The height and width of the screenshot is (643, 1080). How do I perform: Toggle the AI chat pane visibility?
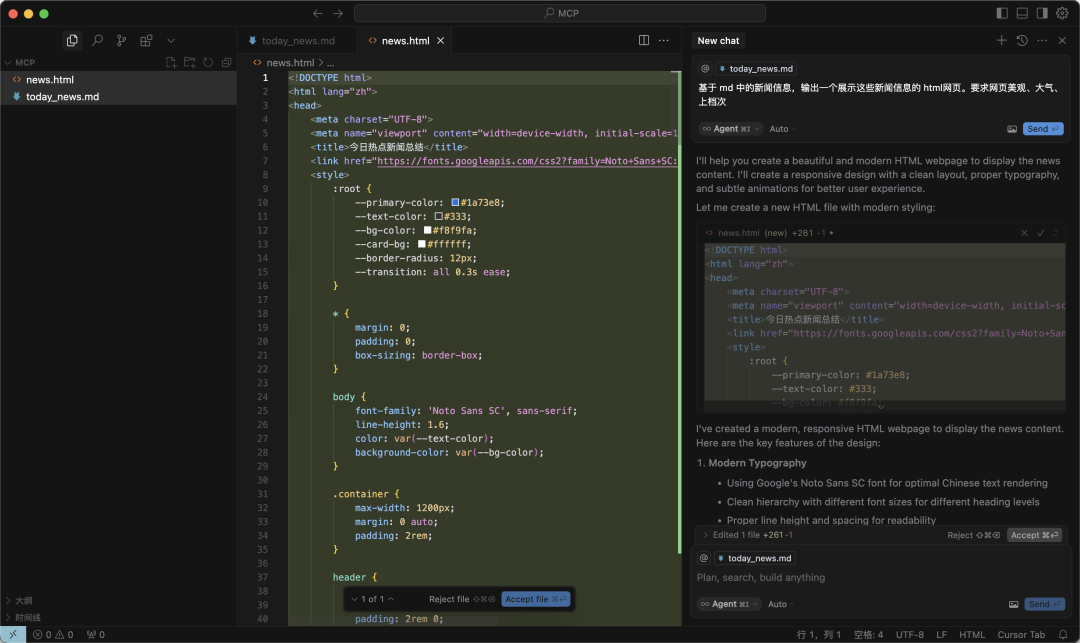tap(1042, 13)
